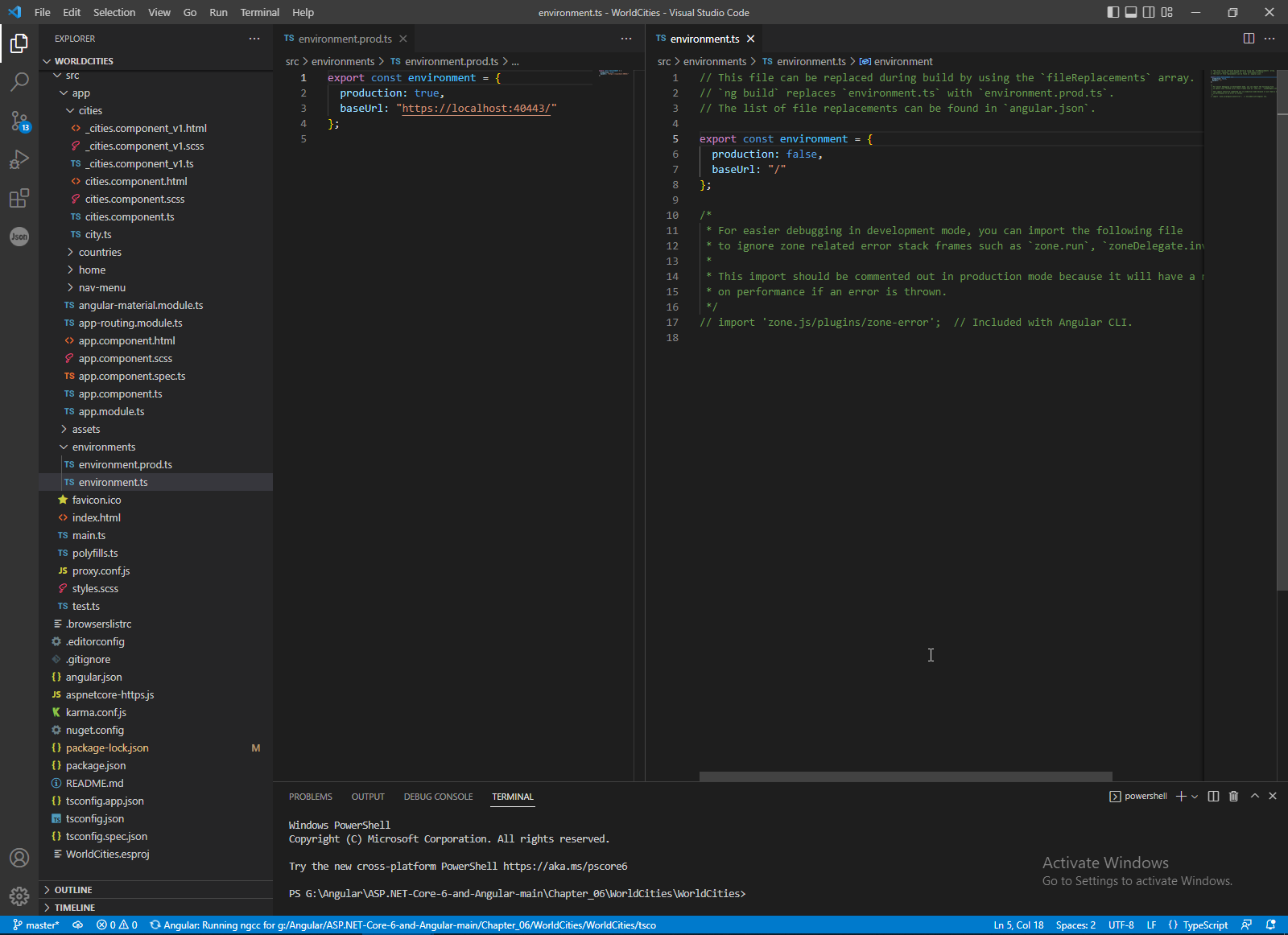Click the TypeScript language mode indicator
The width and height of the screenshot is (1288, 935).
coord(1204,925)
